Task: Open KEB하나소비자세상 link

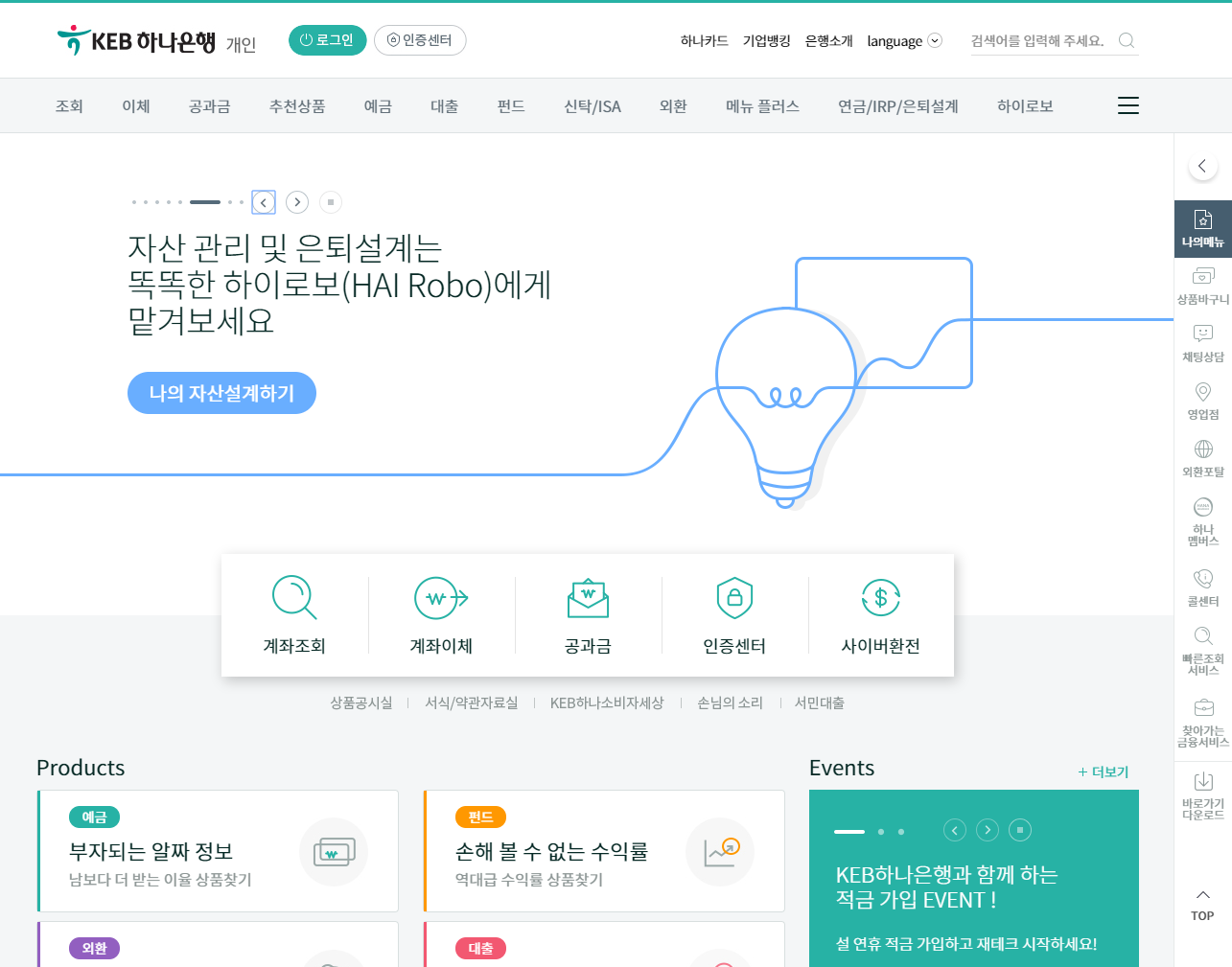Action: click(x=607, y=702)
